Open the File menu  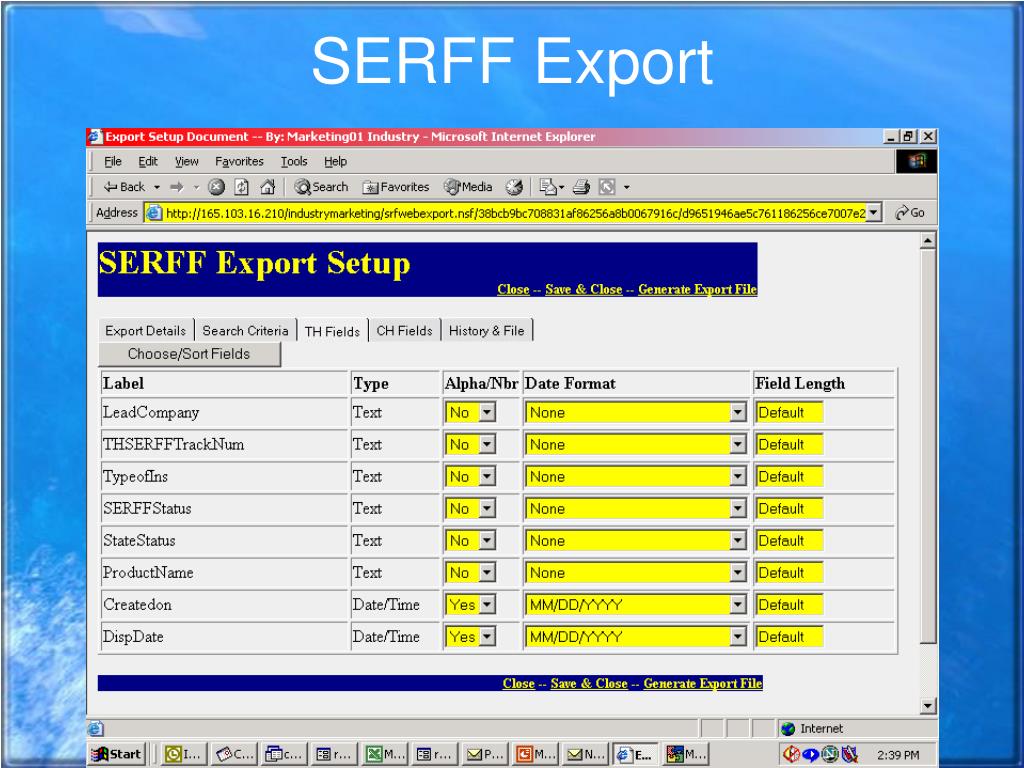[113, 161]
